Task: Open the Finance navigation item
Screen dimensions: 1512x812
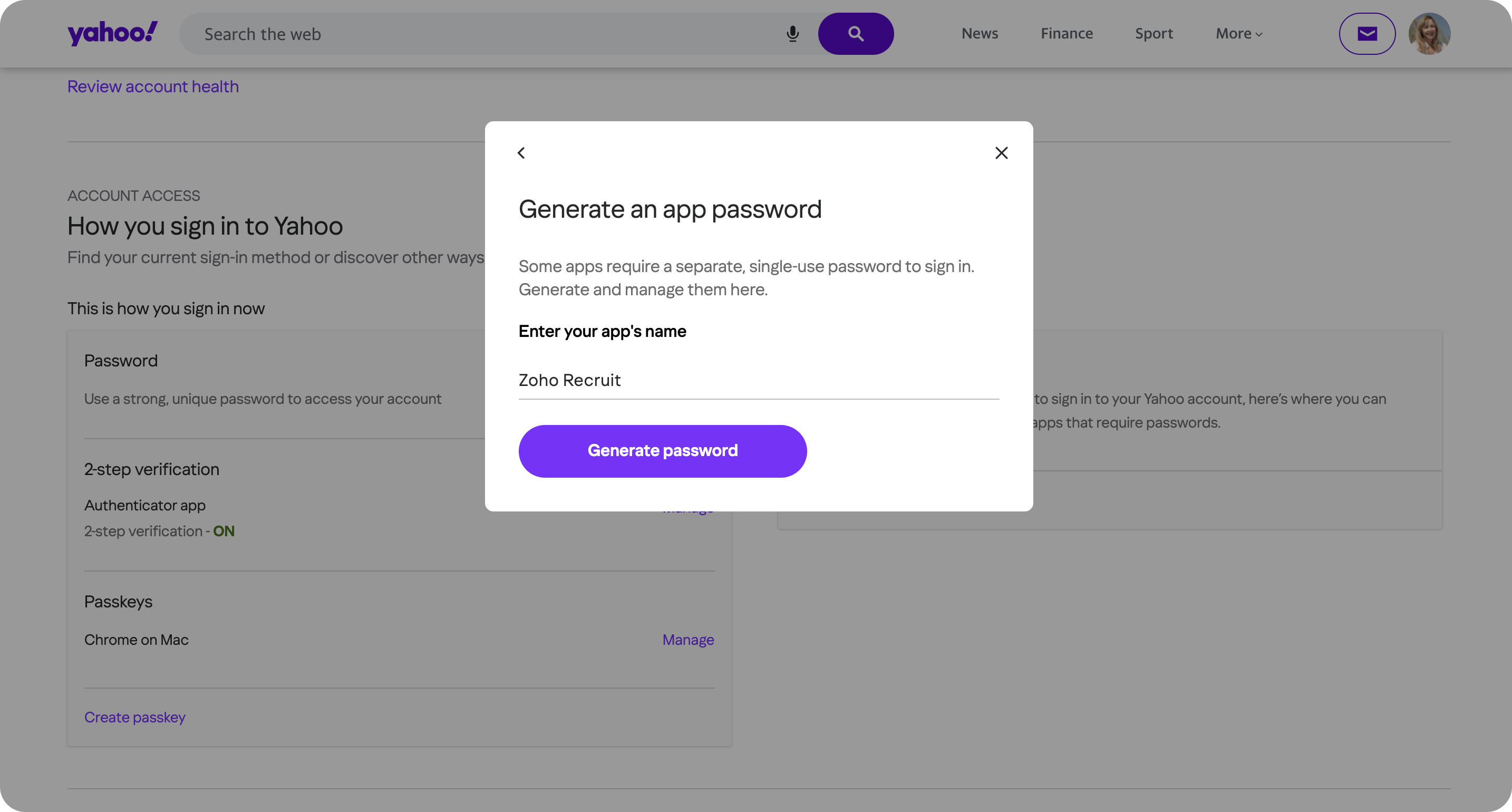Action: pos(1067,34)
